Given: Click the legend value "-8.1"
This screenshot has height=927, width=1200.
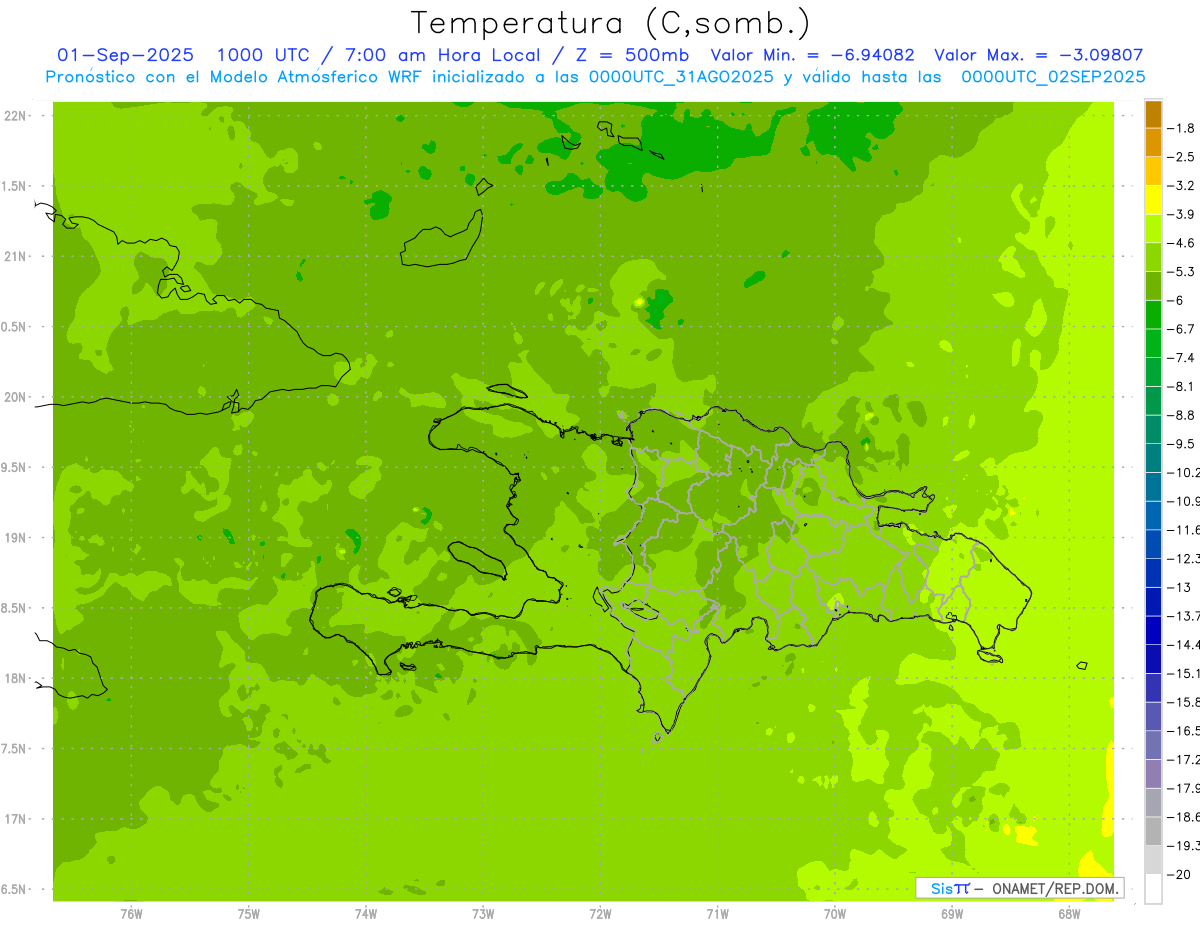Looking at the screenshot, I should point(1183,386).
